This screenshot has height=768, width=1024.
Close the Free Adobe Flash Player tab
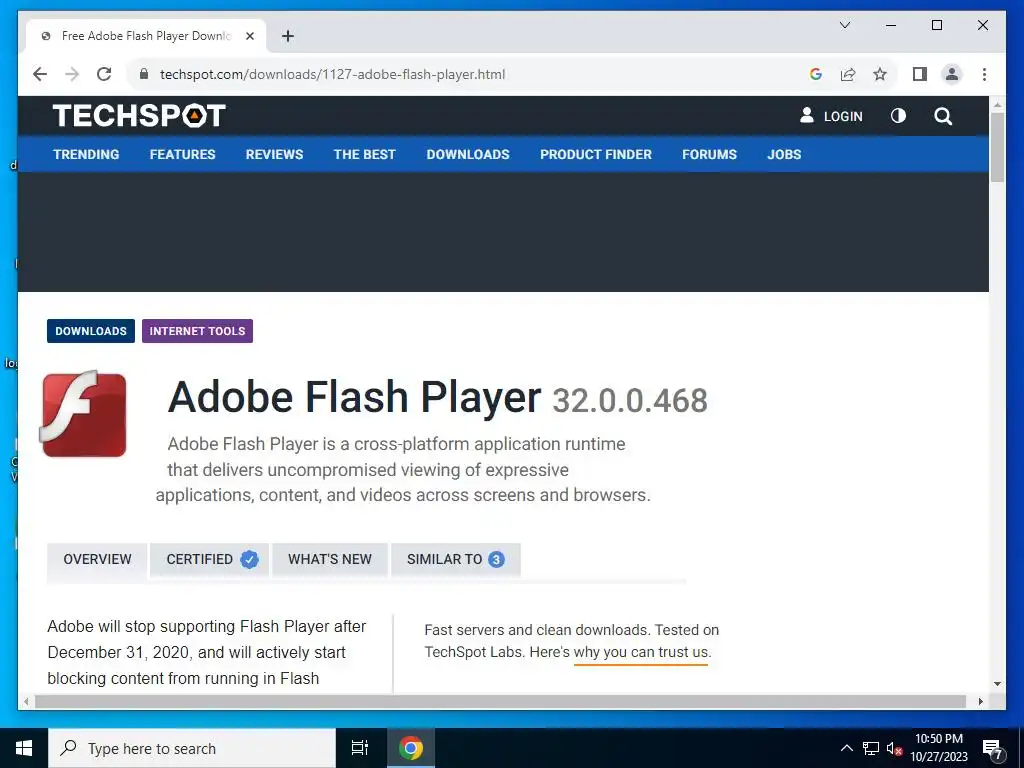tap(249, 36)
